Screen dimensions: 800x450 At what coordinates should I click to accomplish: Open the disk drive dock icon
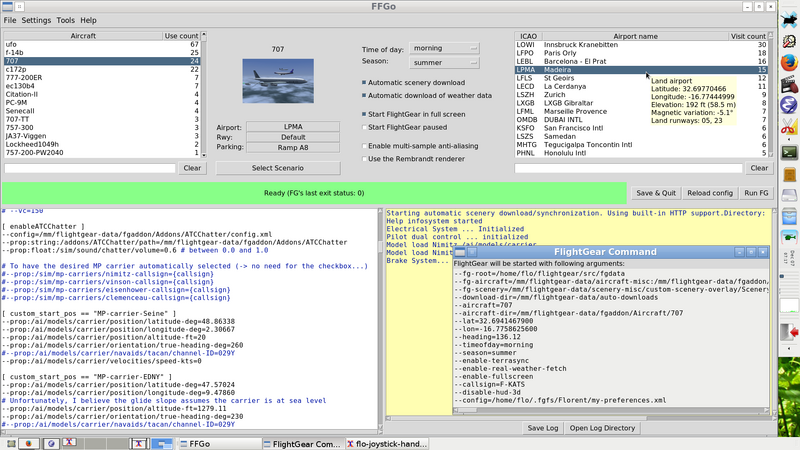coord(789,195)
